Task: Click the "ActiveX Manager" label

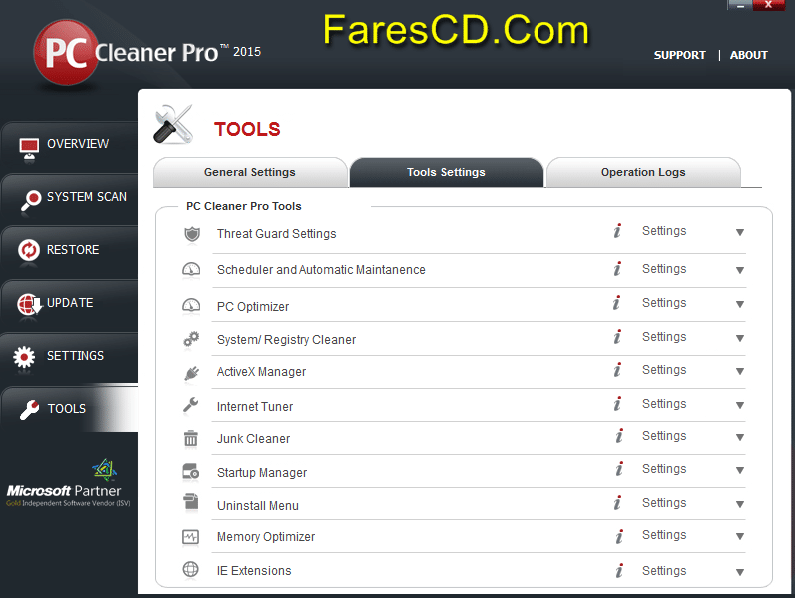Action: 261,372
